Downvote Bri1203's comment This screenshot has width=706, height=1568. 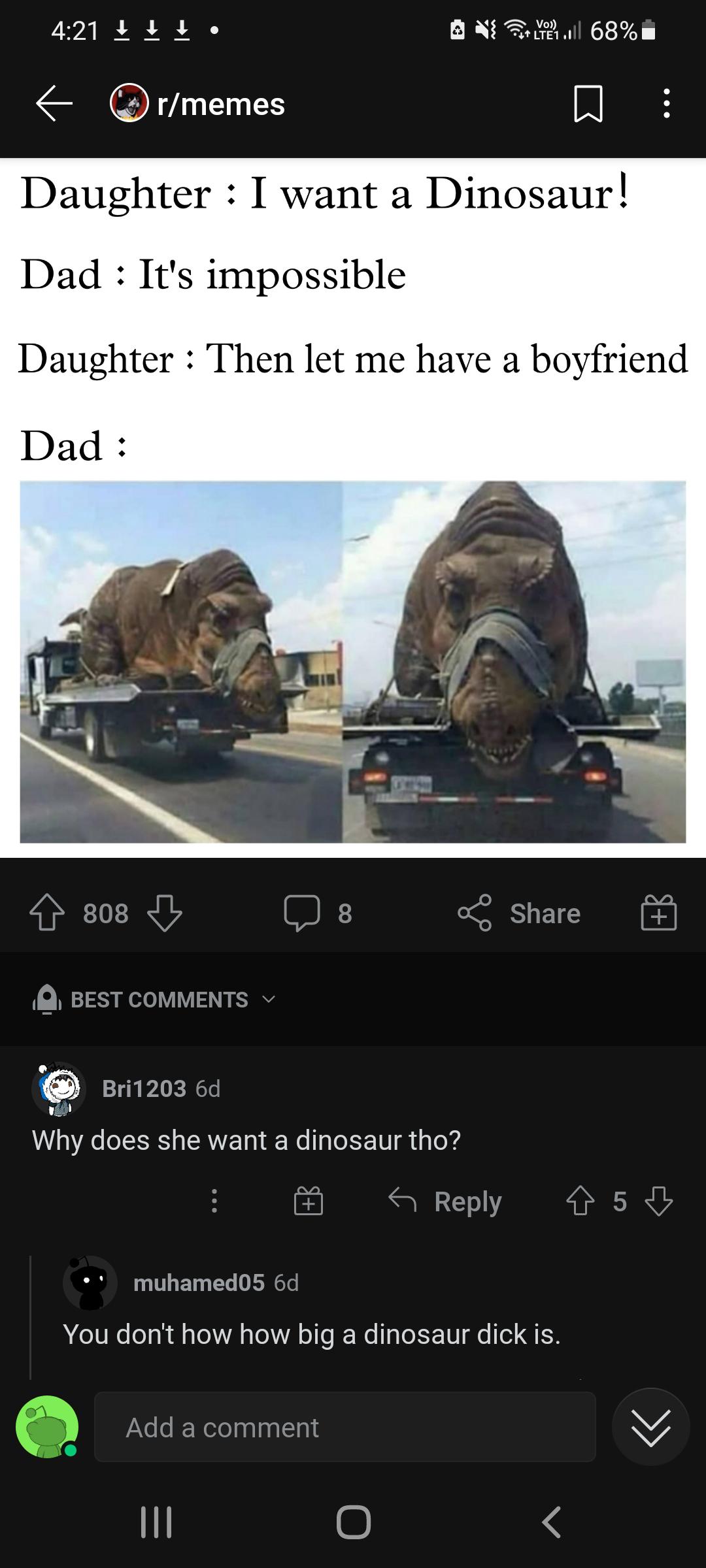click(658, 1201)
